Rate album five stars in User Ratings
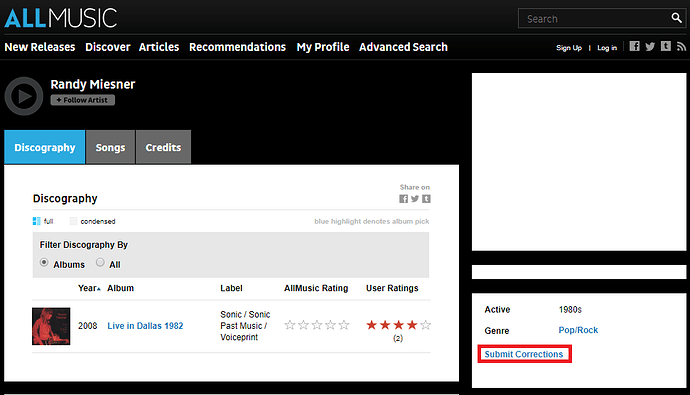Screen dimensions: 690x395 pos(426,325)
